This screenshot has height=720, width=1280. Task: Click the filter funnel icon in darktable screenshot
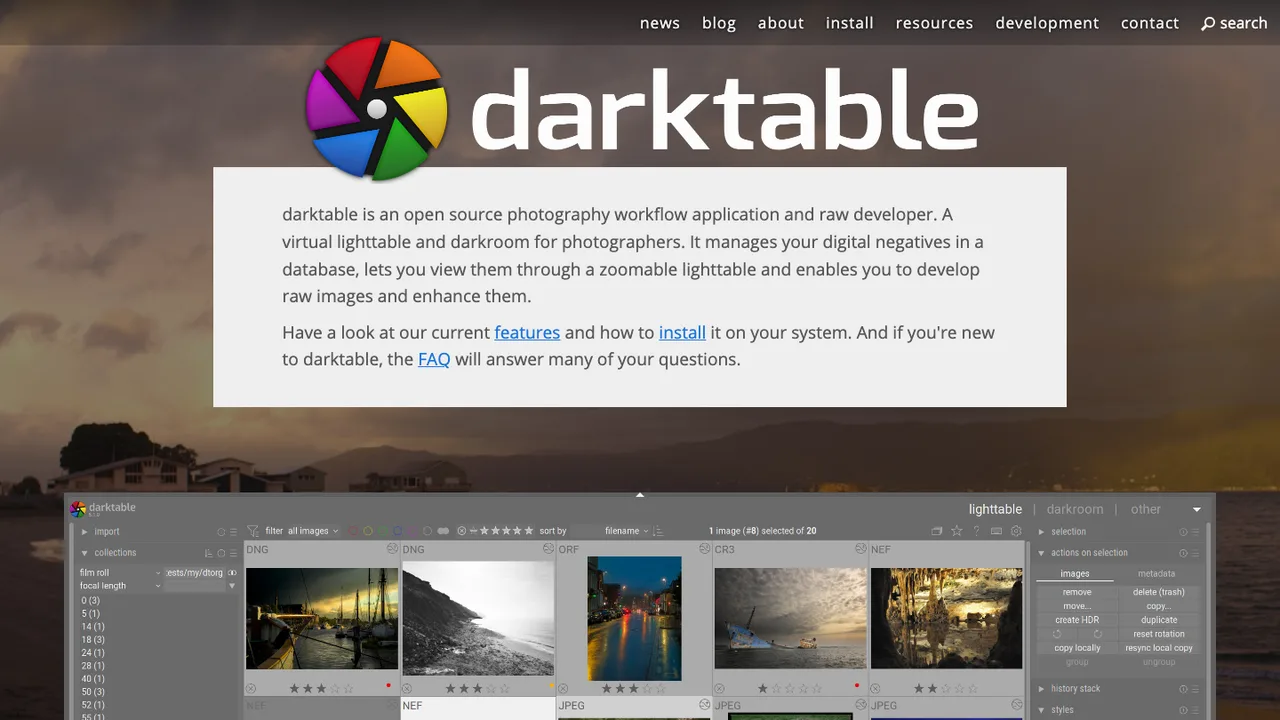(x=253, y=531)
